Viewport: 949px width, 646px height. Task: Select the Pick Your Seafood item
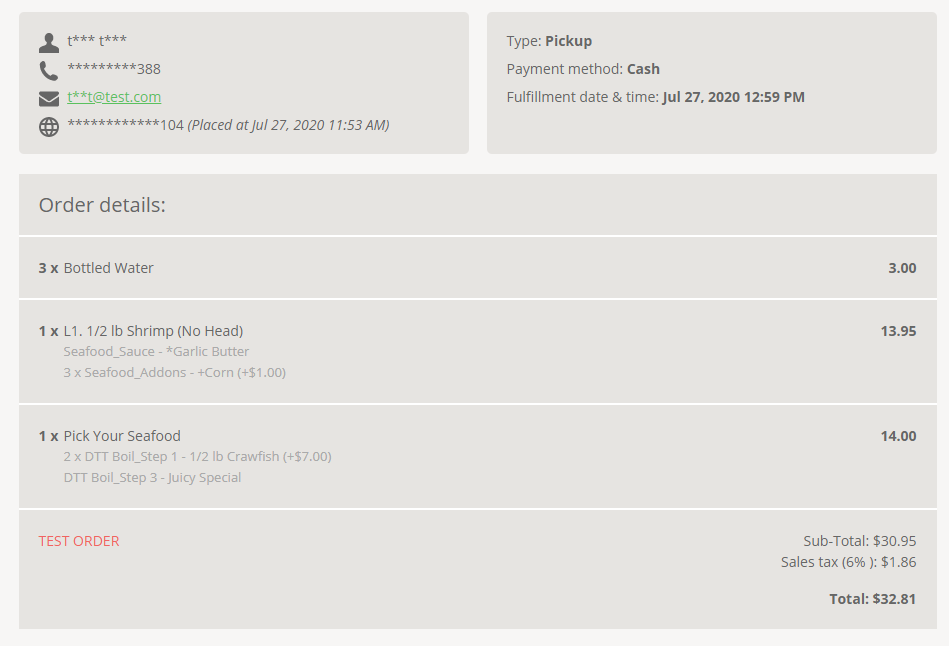[122, 436]
